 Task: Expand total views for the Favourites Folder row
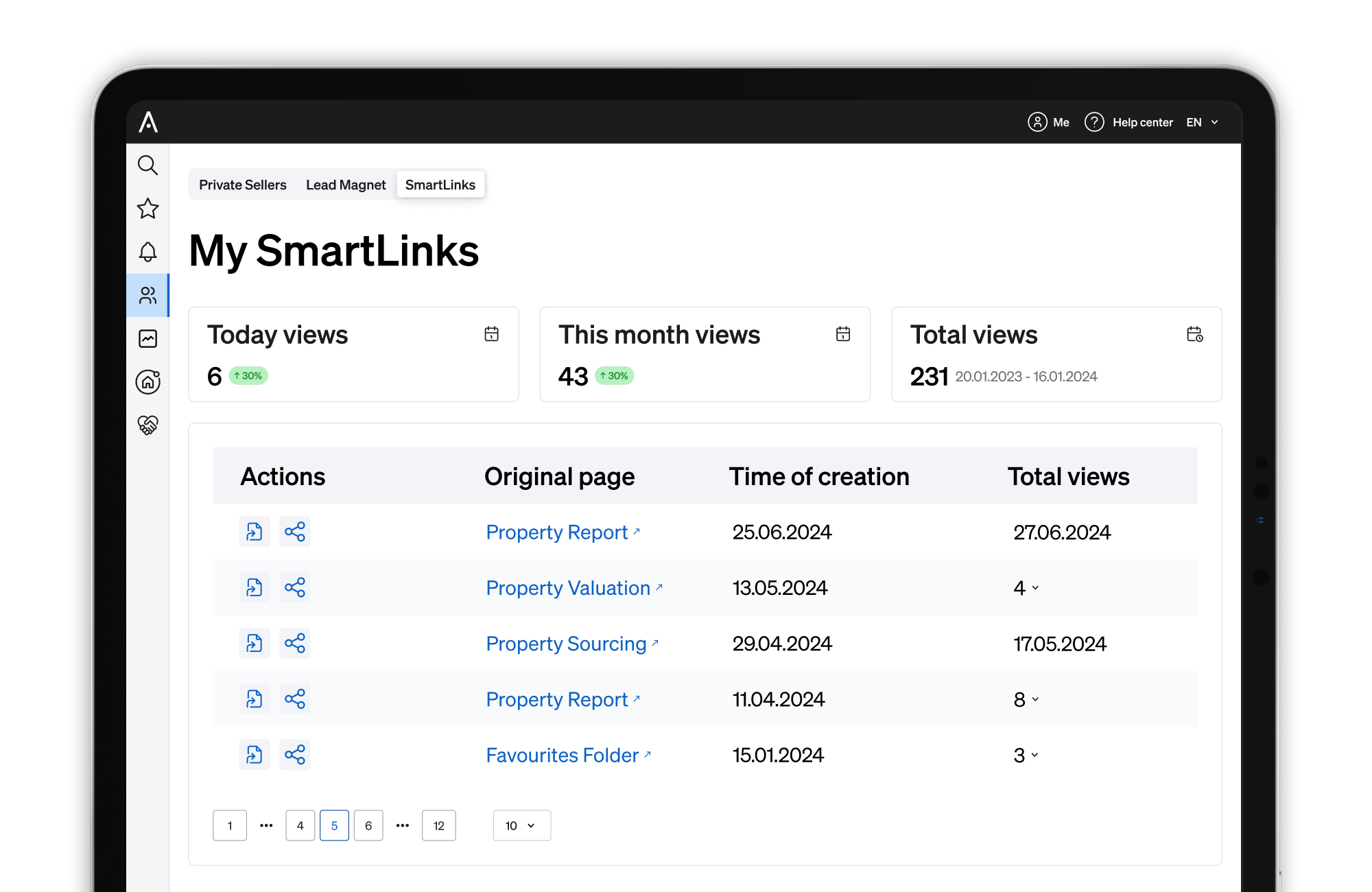tap(1034, 756)
